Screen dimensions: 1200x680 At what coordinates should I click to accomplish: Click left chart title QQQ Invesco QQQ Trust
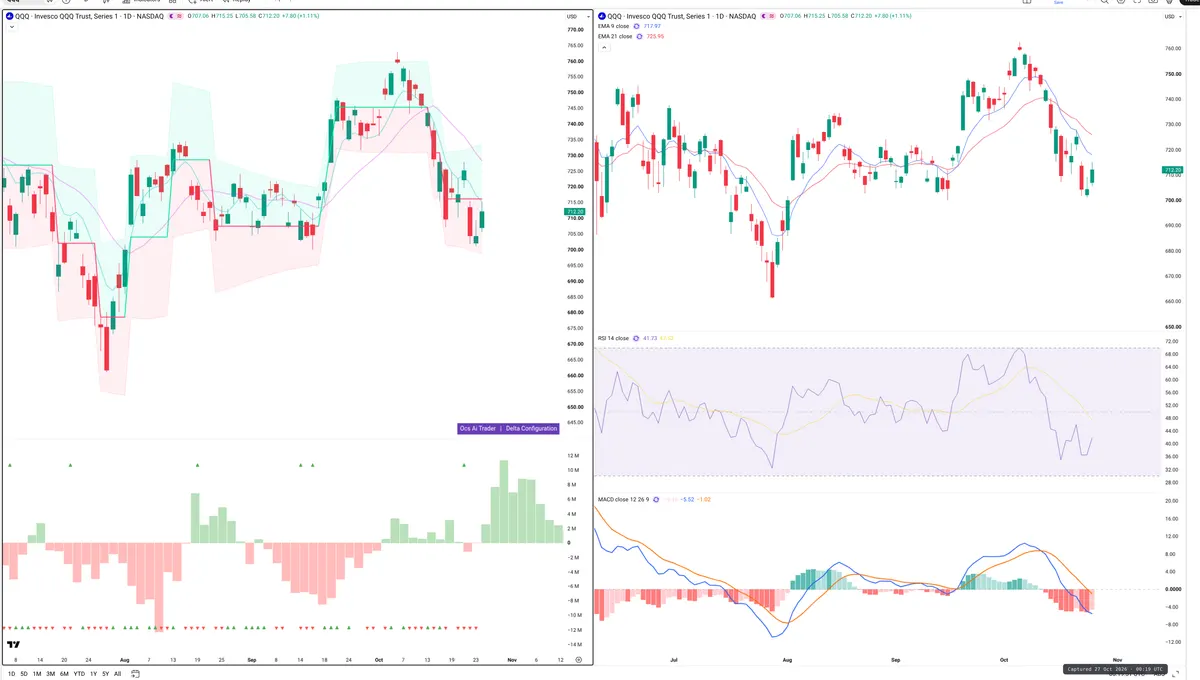[x=89, y=16]
